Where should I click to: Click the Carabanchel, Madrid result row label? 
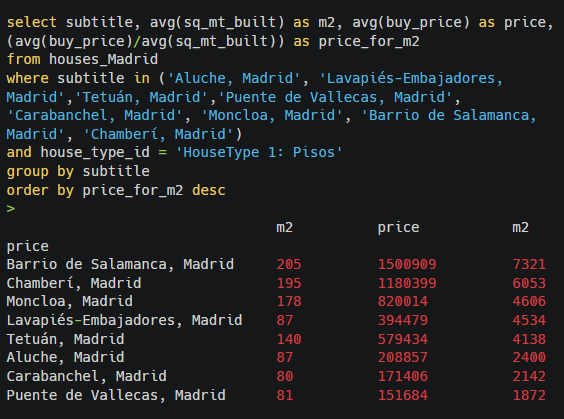coord(86,377)
